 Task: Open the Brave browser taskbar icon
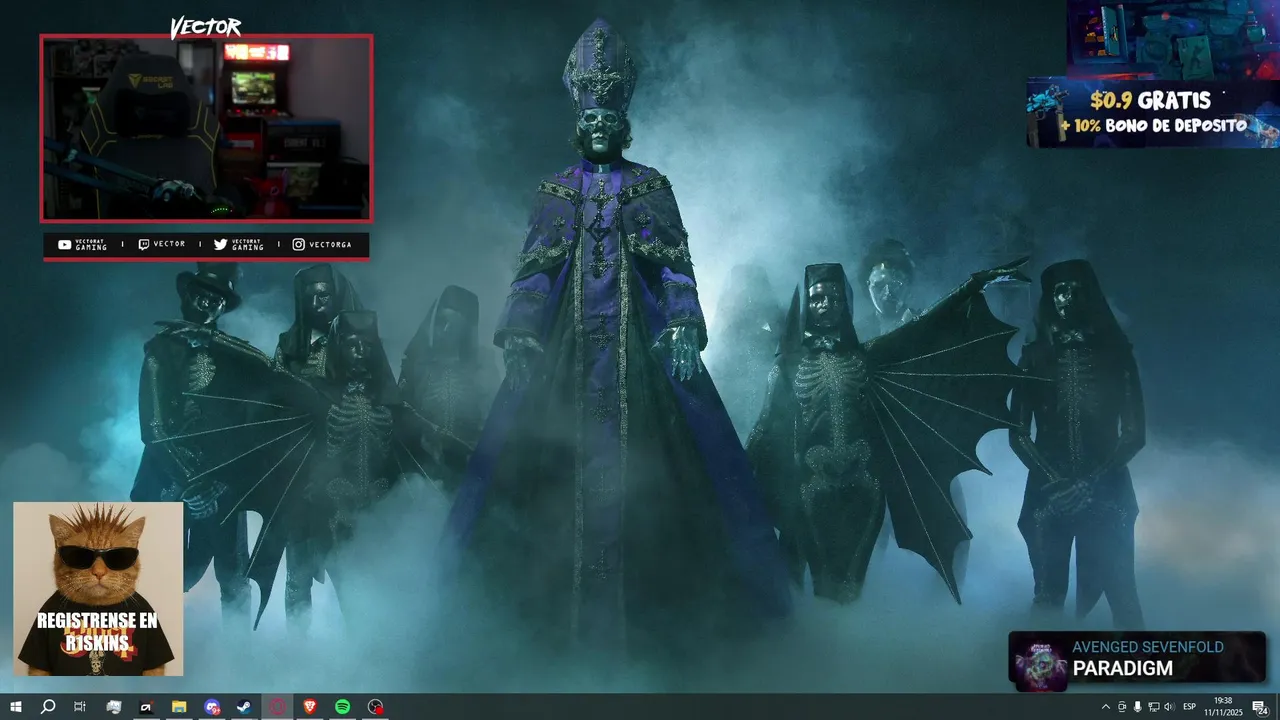click(x=309, y=707)
